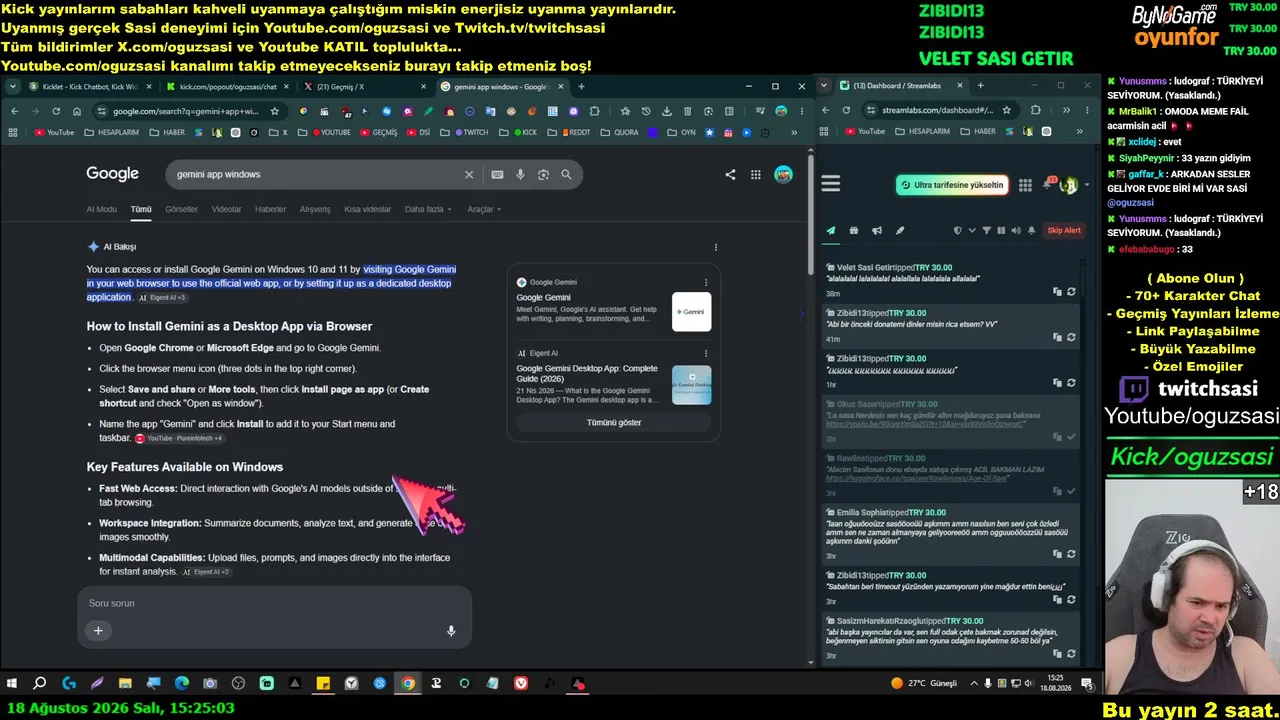
Task: Mute Streamlabs alert sound
Action: pos(1016,230)
